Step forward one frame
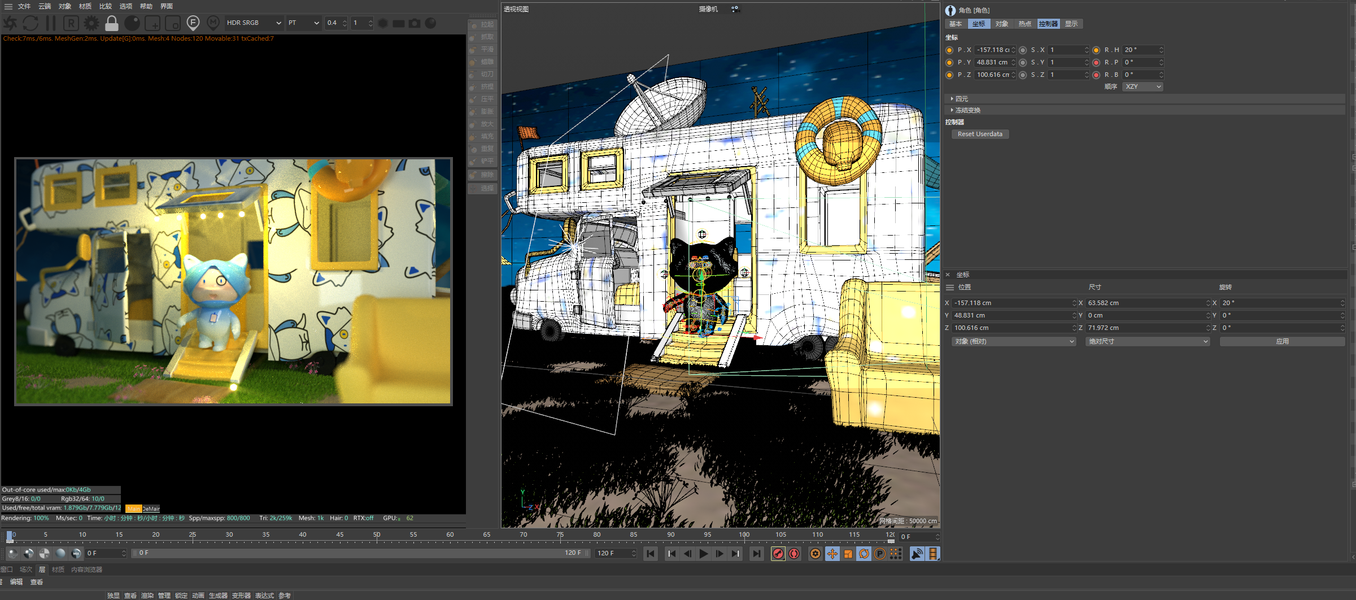The width and height of the screenshot is (1356, 600). 720,553
